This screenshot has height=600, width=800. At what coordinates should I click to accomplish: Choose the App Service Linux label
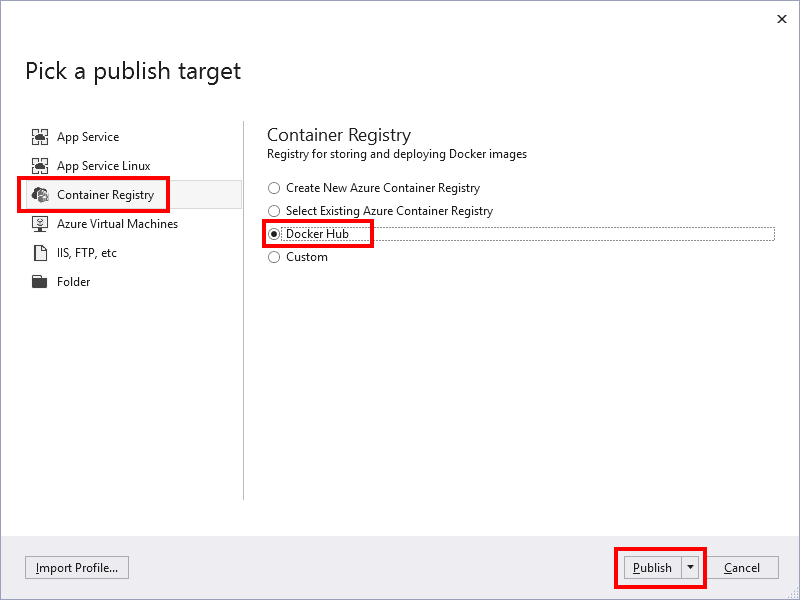click(104, 166)
